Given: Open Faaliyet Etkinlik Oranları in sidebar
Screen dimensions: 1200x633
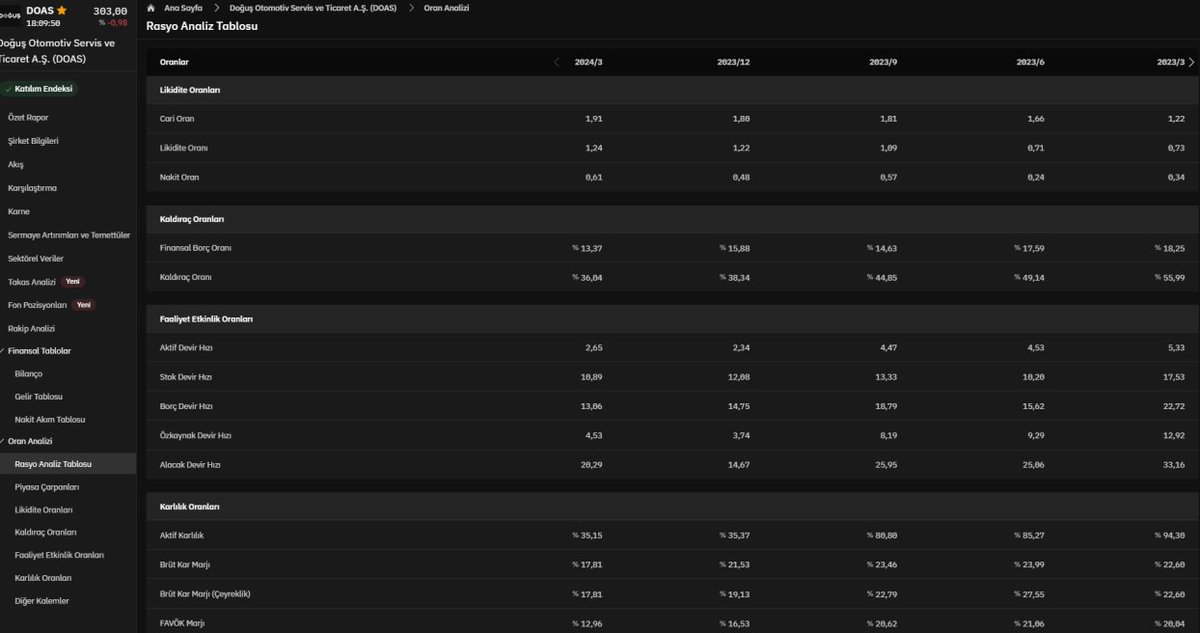Looking at the screenshot, I should pyautogui.click(x=59, y=555).
